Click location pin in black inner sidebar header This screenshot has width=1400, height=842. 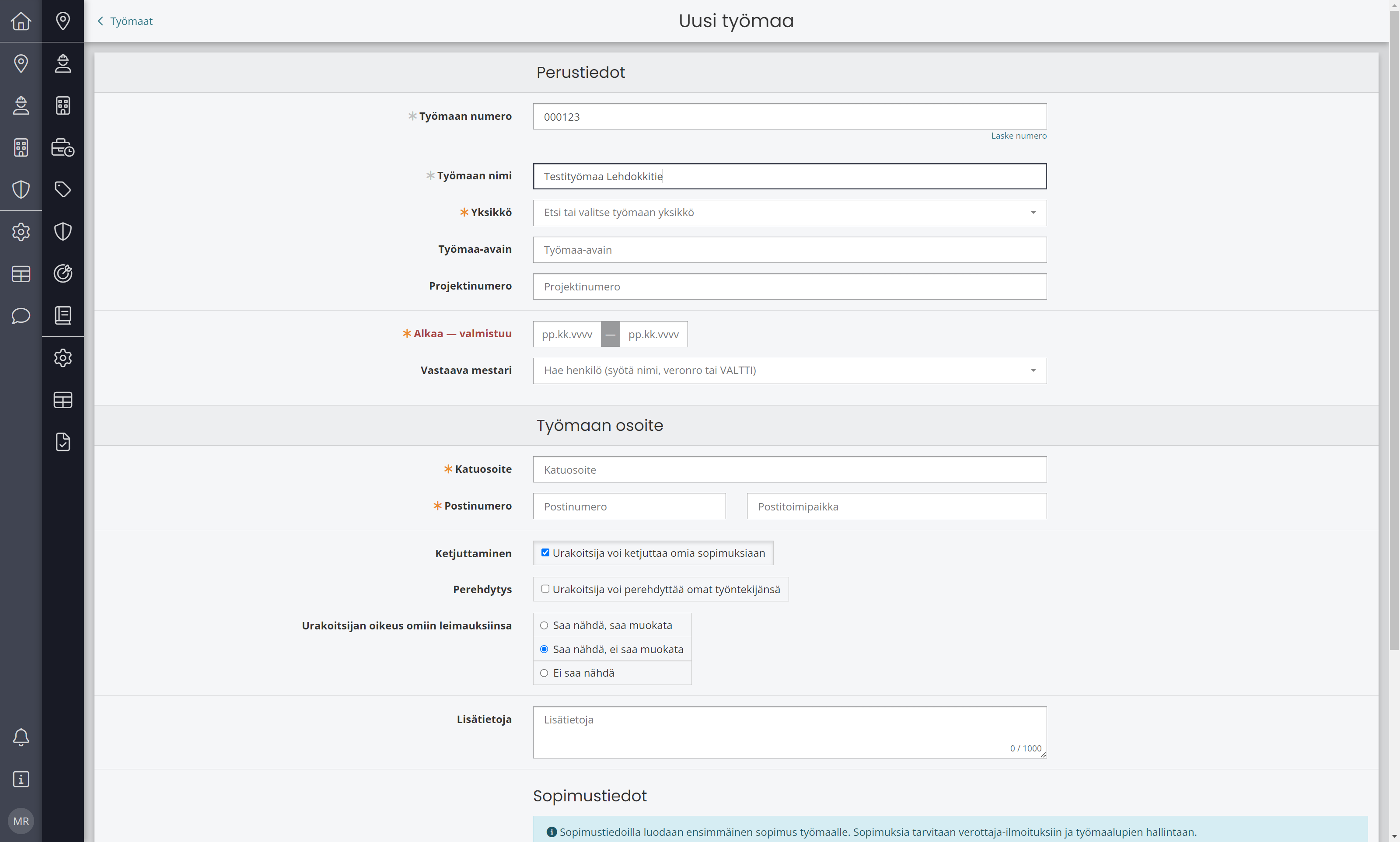coord(63,21)
